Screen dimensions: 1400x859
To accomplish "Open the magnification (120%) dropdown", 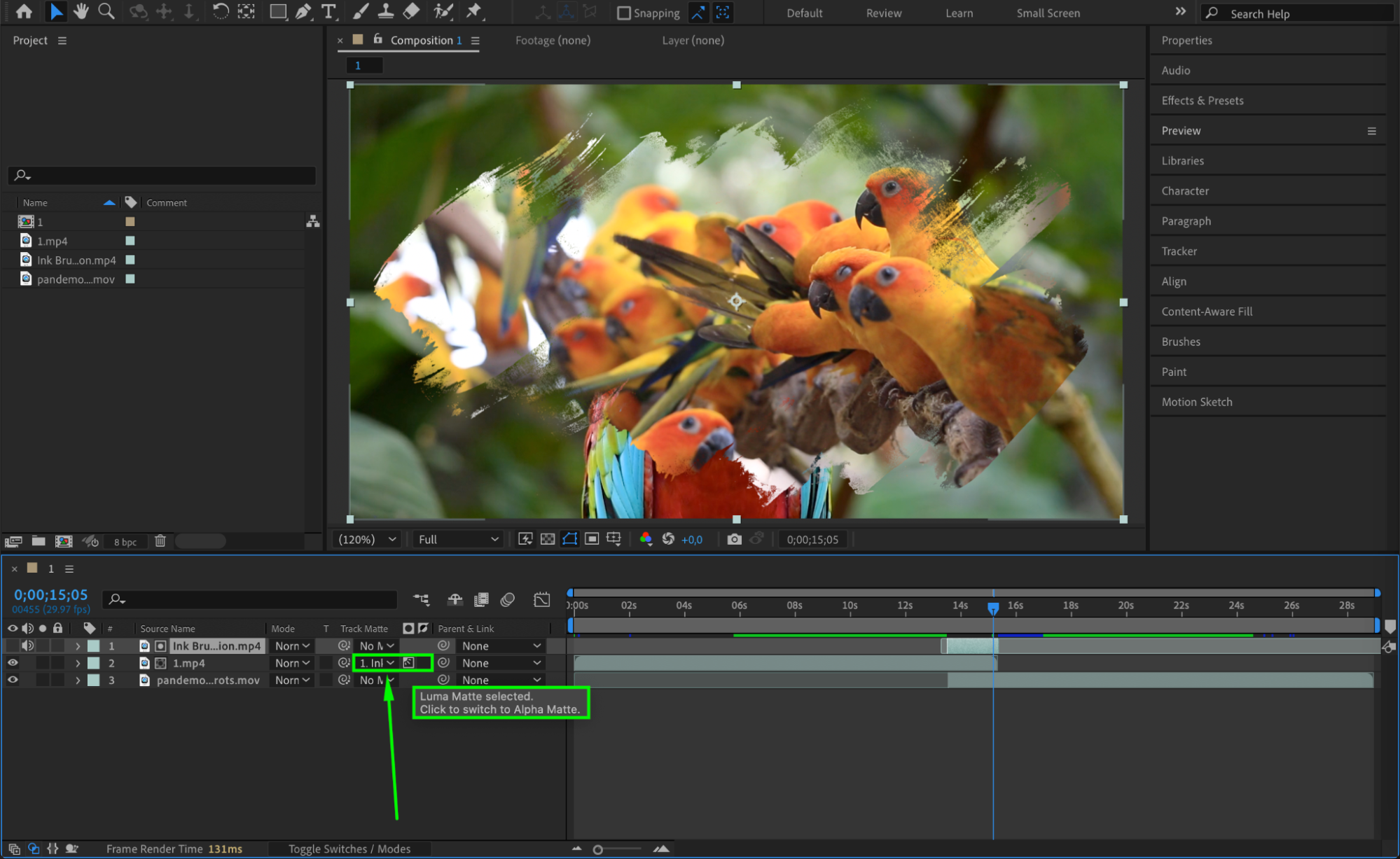I will (x=367, y=539).
